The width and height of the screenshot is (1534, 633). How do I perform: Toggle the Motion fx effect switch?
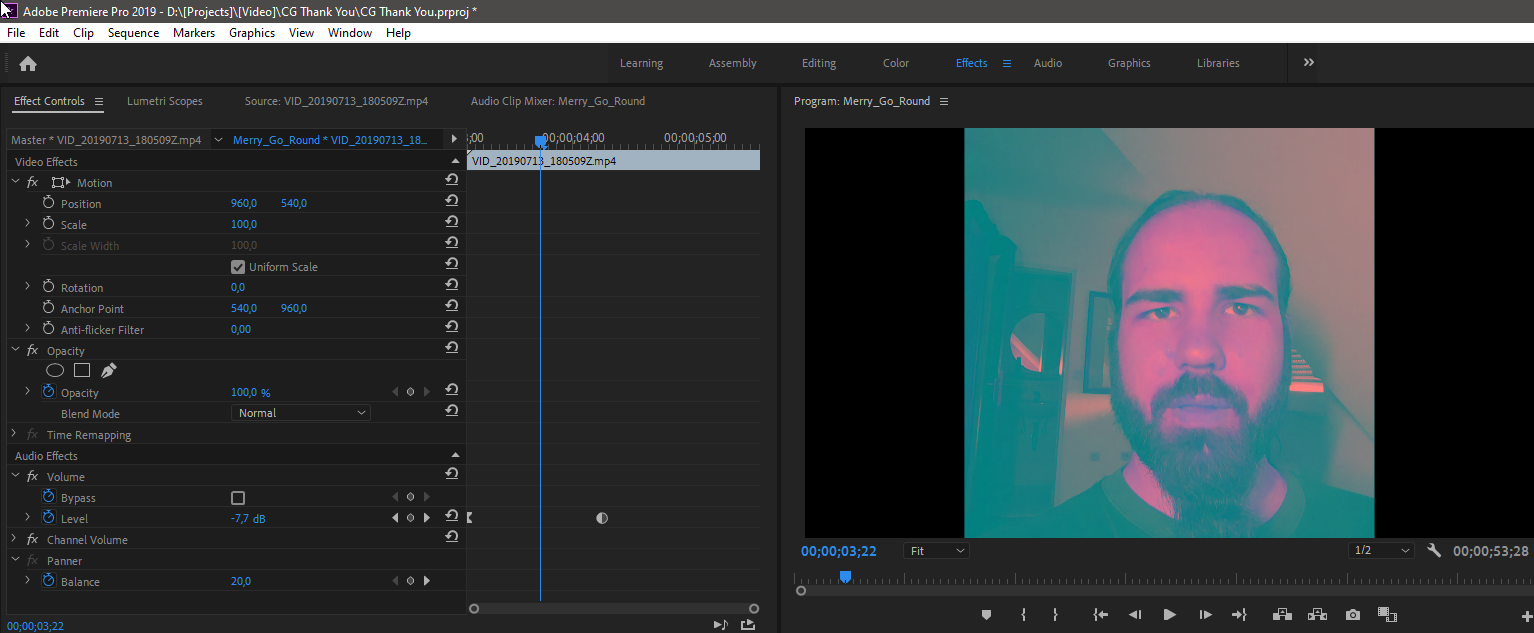pyautogui.click(x=32, y=182)
